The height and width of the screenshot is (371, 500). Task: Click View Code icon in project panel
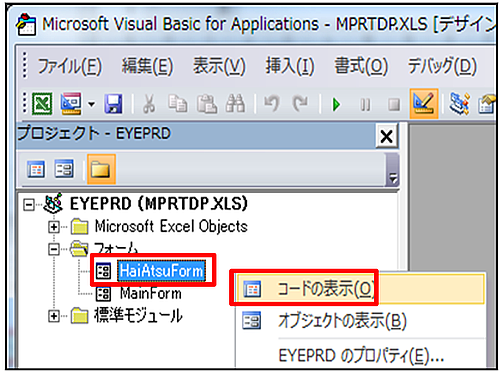[36, 169]
